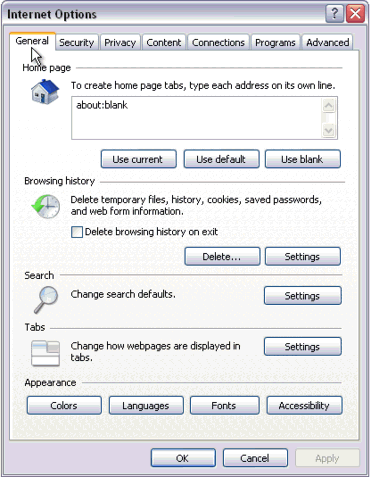The image size is (371, 477).
Task: Open the Colors appearance dialog
Action: coord(64,406)
